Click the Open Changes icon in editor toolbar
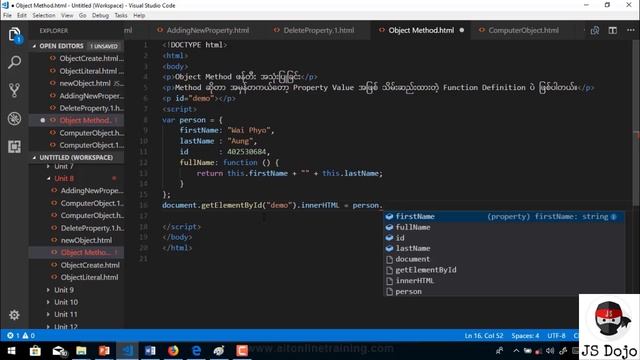This screenshot has height=360, width=640. click(x=595, y=30)
